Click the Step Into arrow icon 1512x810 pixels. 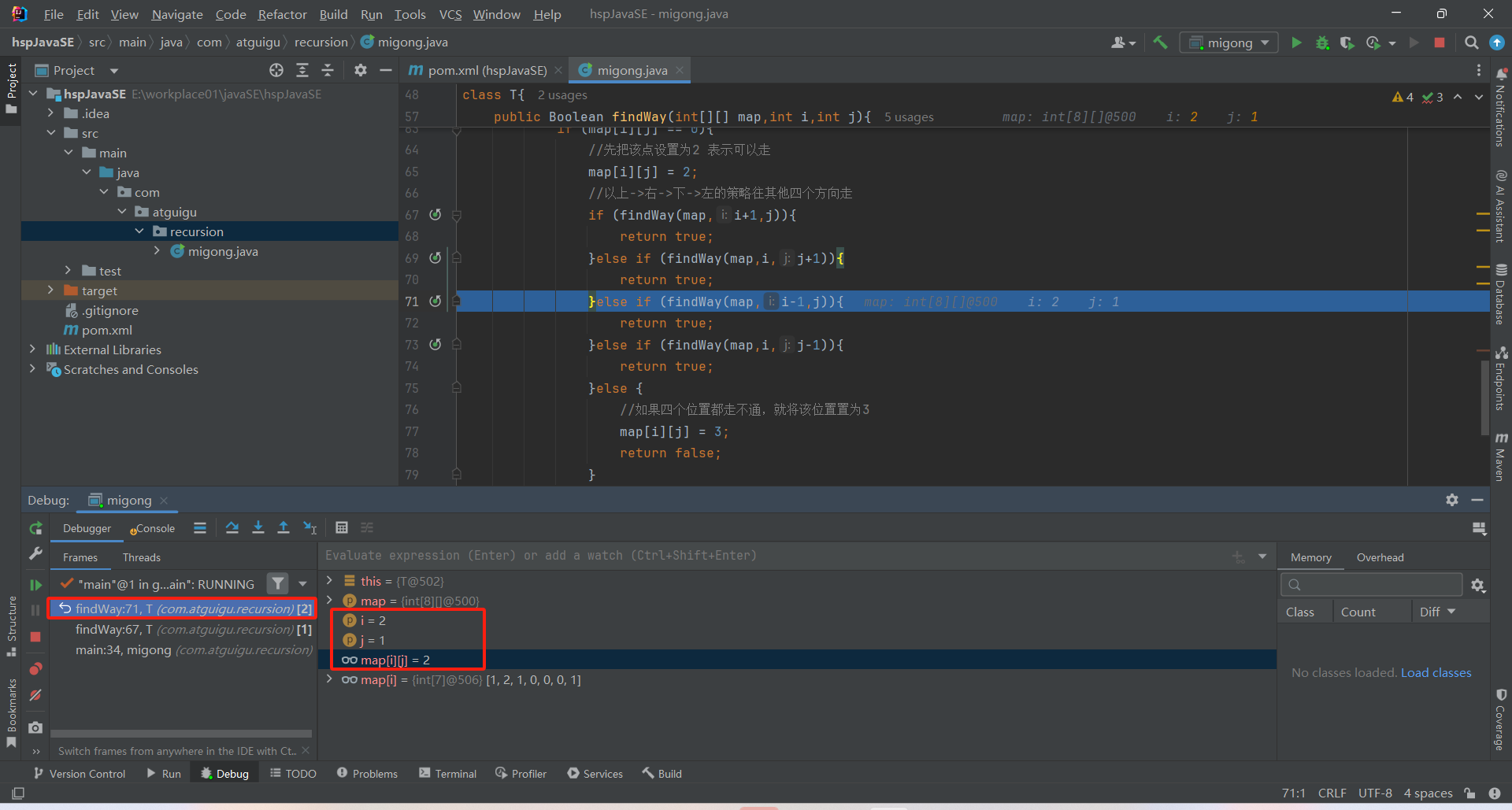(x=258, y=527)
